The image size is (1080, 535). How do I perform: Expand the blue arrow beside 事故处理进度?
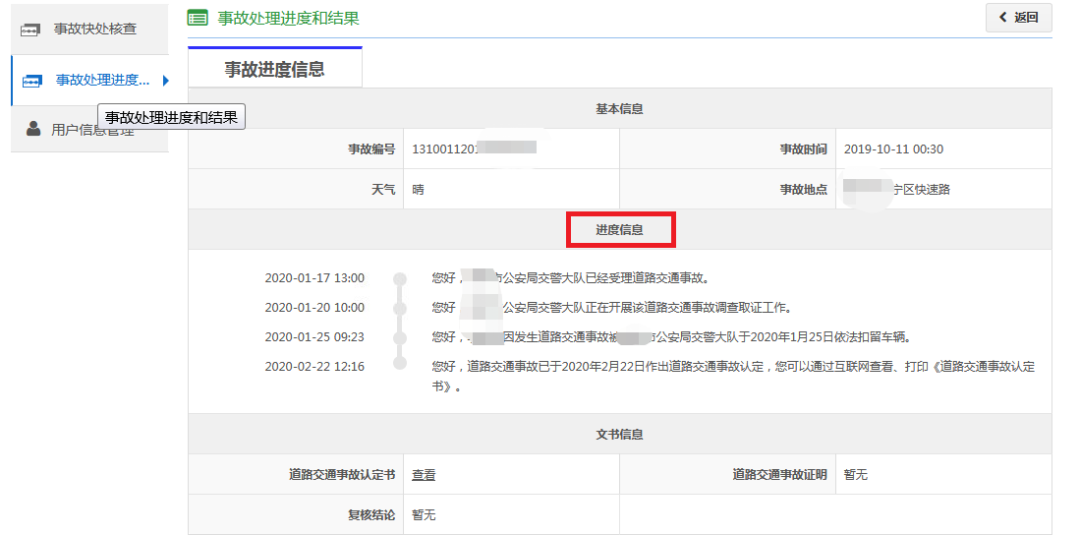[165, 81]
